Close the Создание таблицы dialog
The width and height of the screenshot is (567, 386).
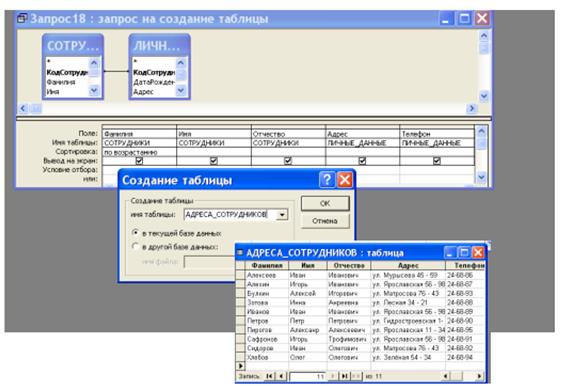345,179
